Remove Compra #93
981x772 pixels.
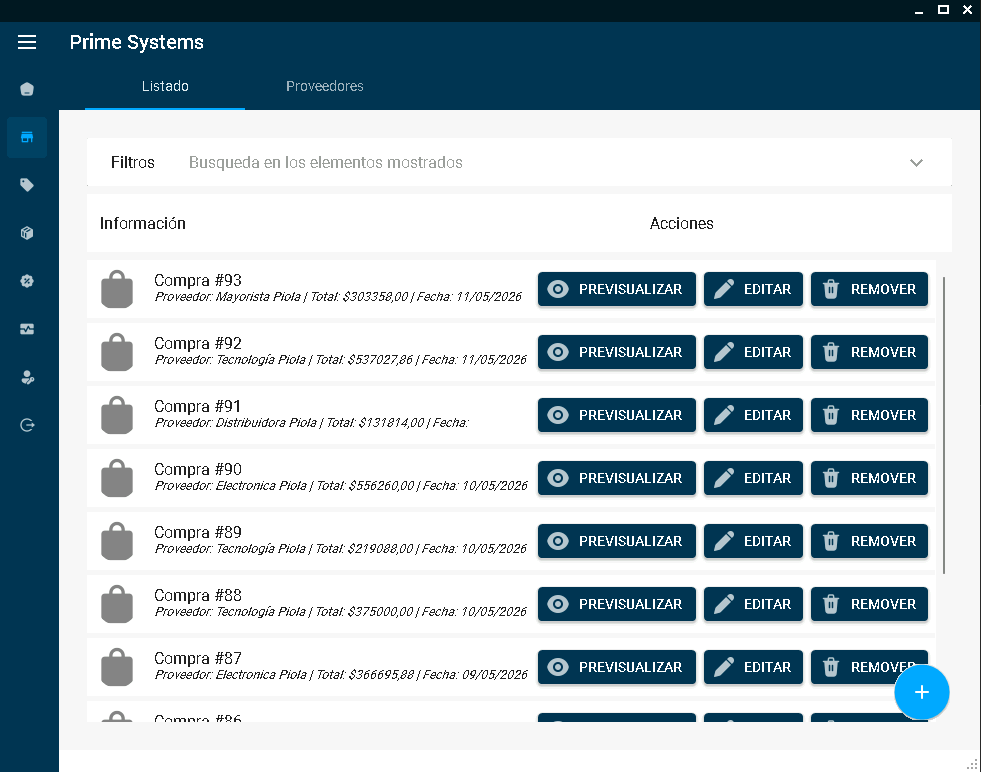point(869,289)
